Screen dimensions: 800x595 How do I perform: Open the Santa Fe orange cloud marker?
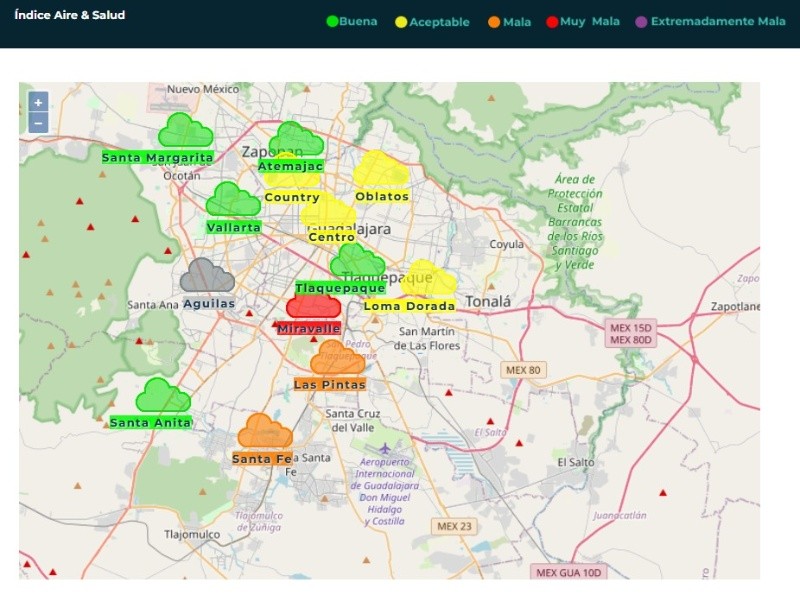click(265, 432)
